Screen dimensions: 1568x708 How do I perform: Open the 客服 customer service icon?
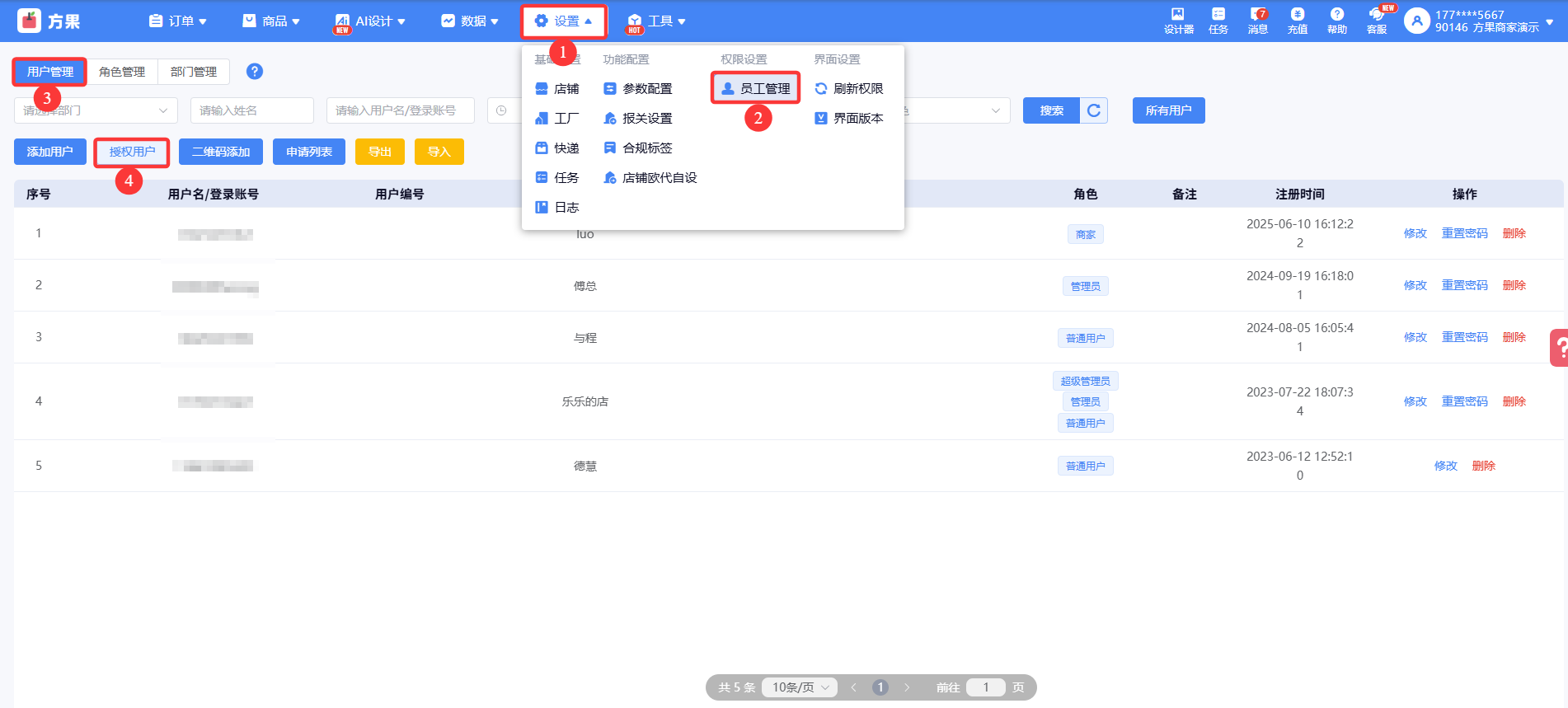pyautogui.click(x=1377, y=21)
